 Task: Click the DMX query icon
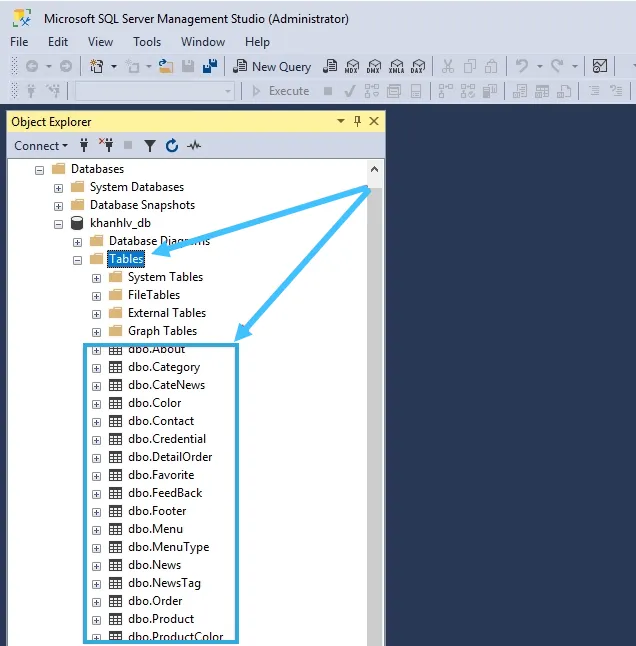pos(374,66)
